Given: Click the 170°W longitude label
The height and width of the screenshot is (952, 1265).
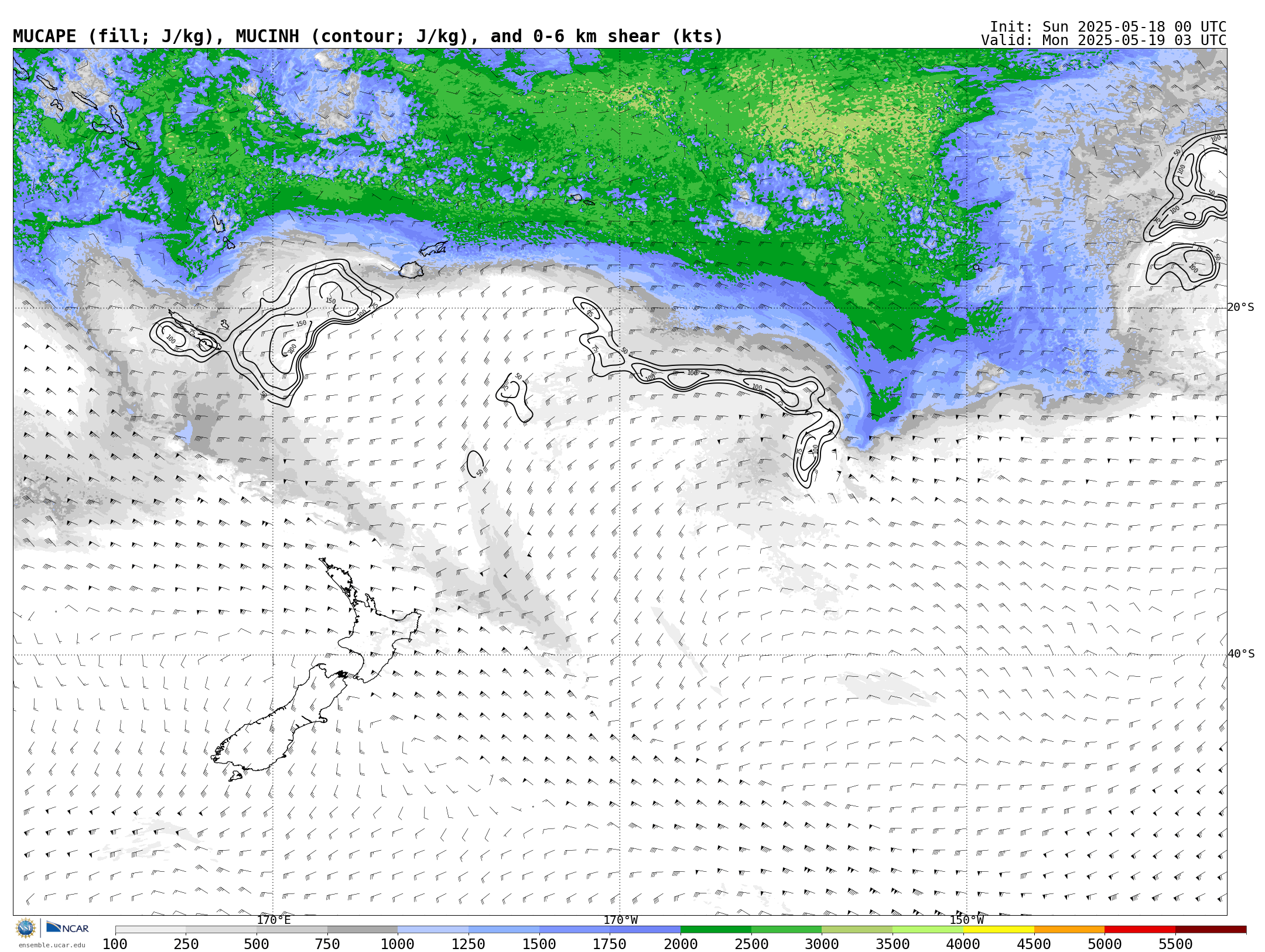Looking at the screenshot, I should tap(620, 920).
